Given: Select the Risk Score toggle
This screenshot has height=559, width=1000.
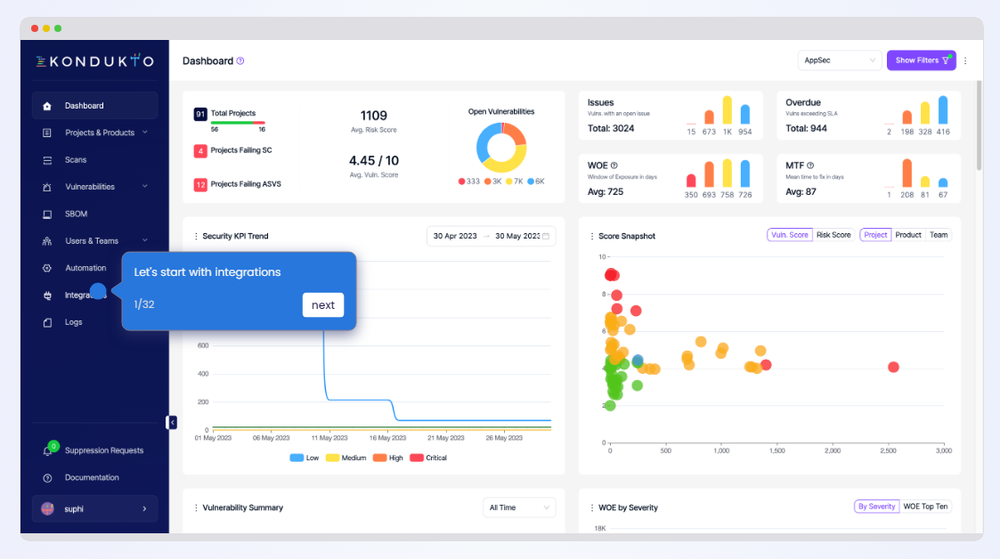Looking at the screenshot, I should point(834,235).
